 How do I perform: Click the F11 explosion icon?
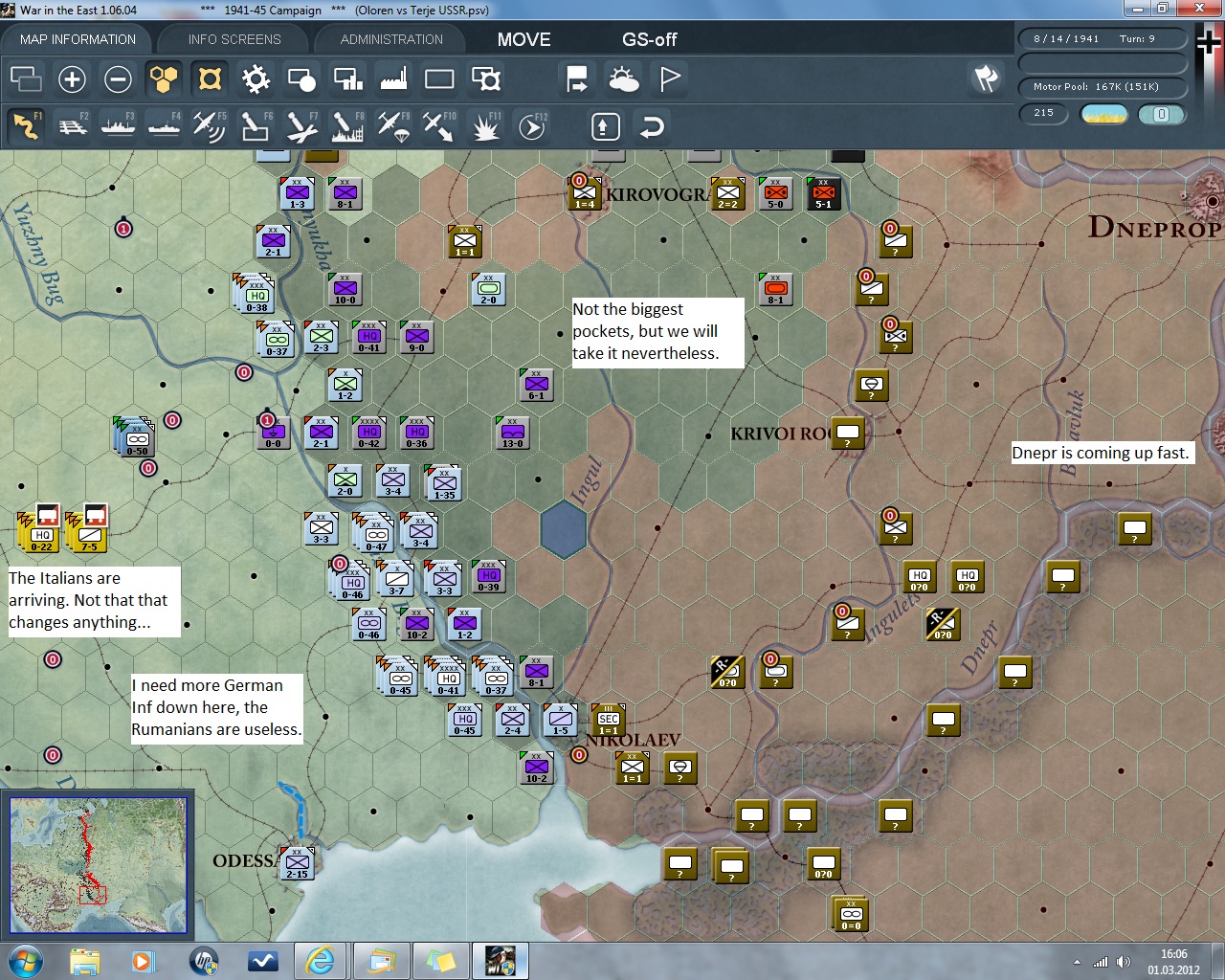485,126
